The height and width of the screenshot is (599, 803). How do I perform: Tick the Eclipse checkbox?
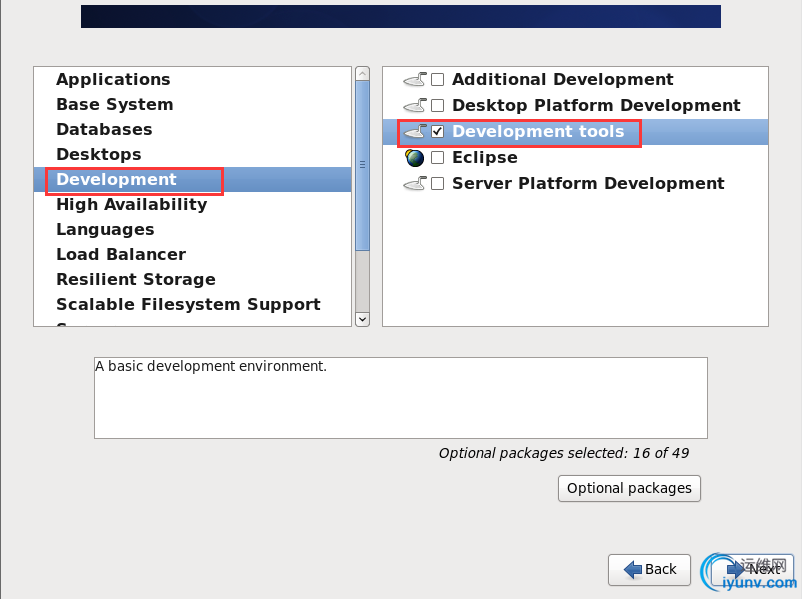437,158
